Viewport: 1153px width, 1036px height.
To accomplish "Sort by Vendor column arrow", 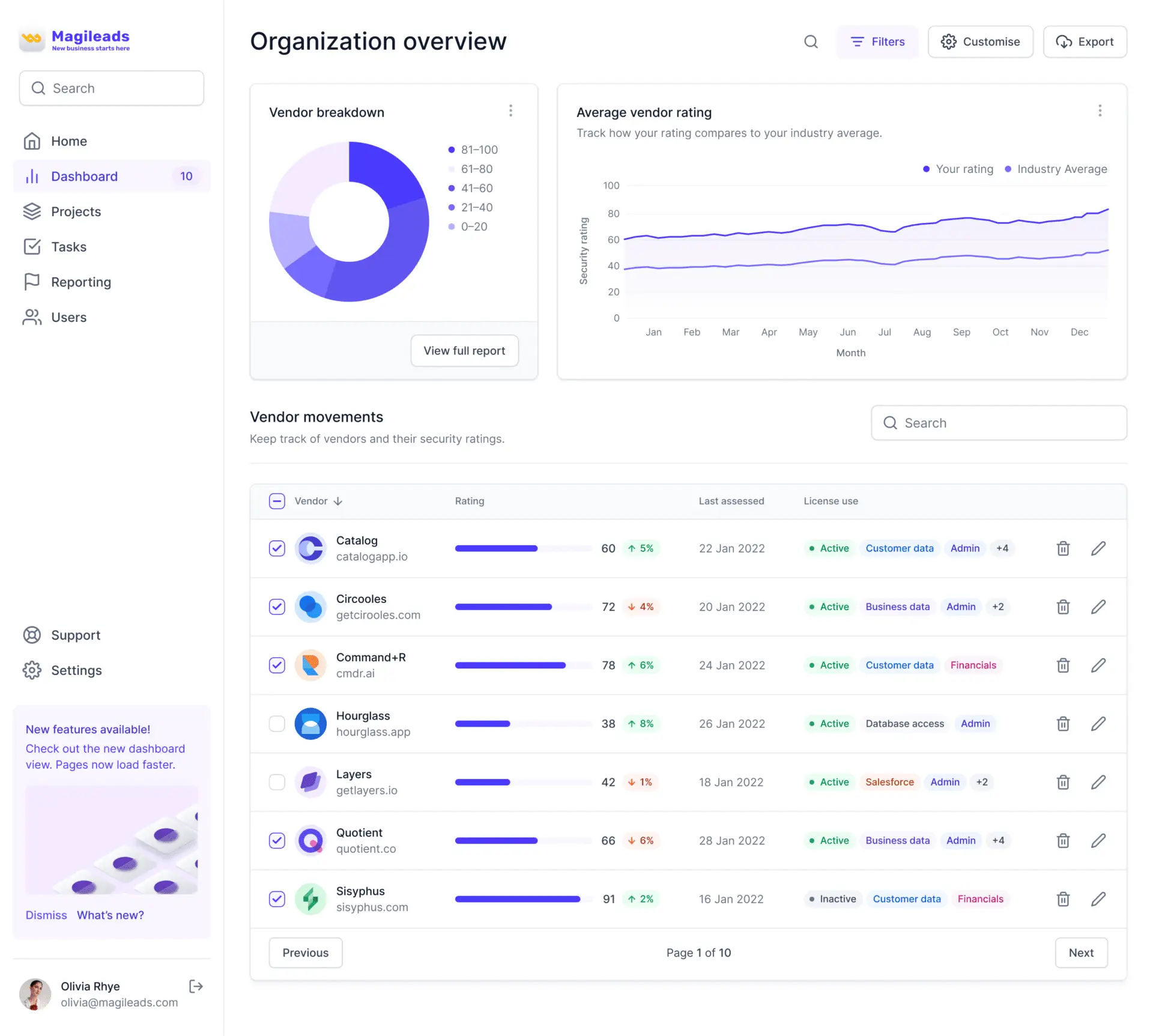I will (x=338, y=501).
